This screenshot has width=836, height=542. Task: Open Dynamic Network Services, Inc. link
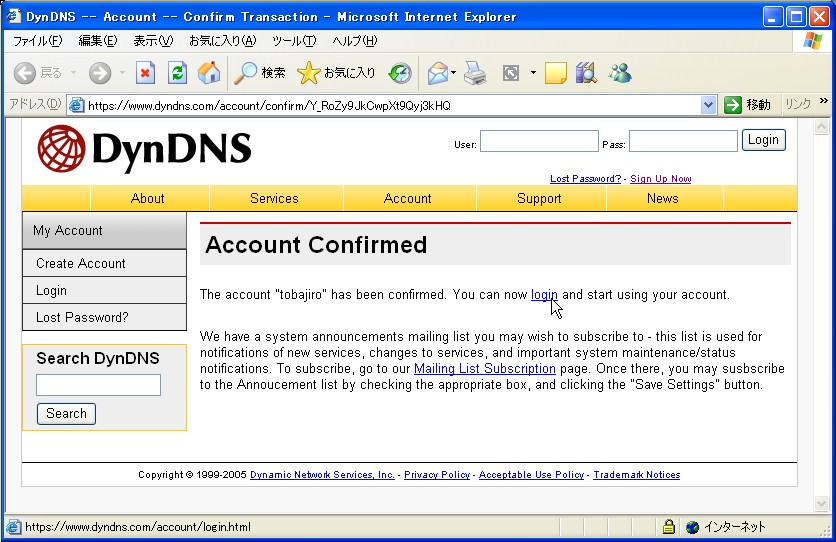point(322,475)
